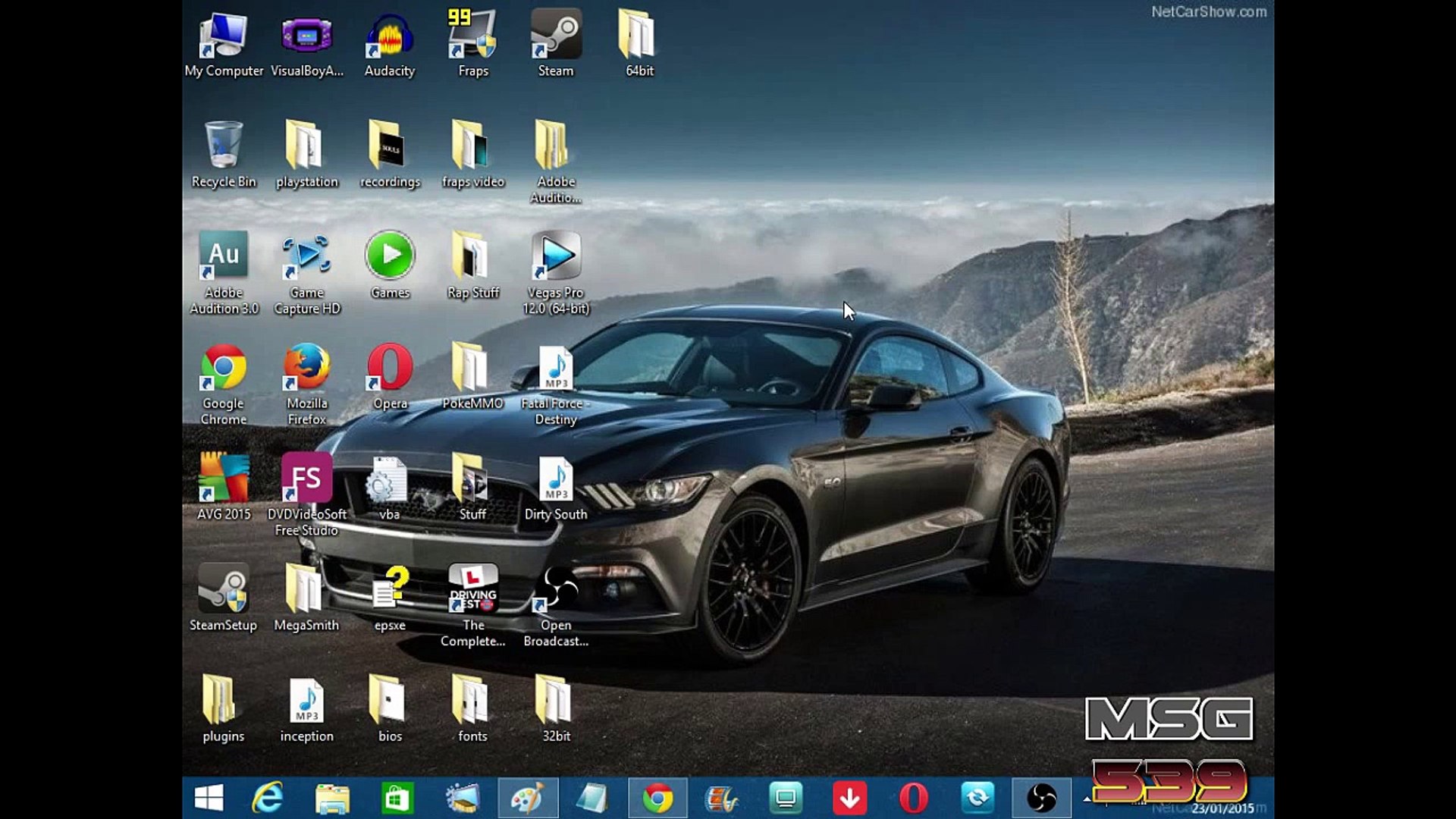Select the VisualBoyAdvance emulator icon
The image size is (1456, 819).
pos(306,36)
